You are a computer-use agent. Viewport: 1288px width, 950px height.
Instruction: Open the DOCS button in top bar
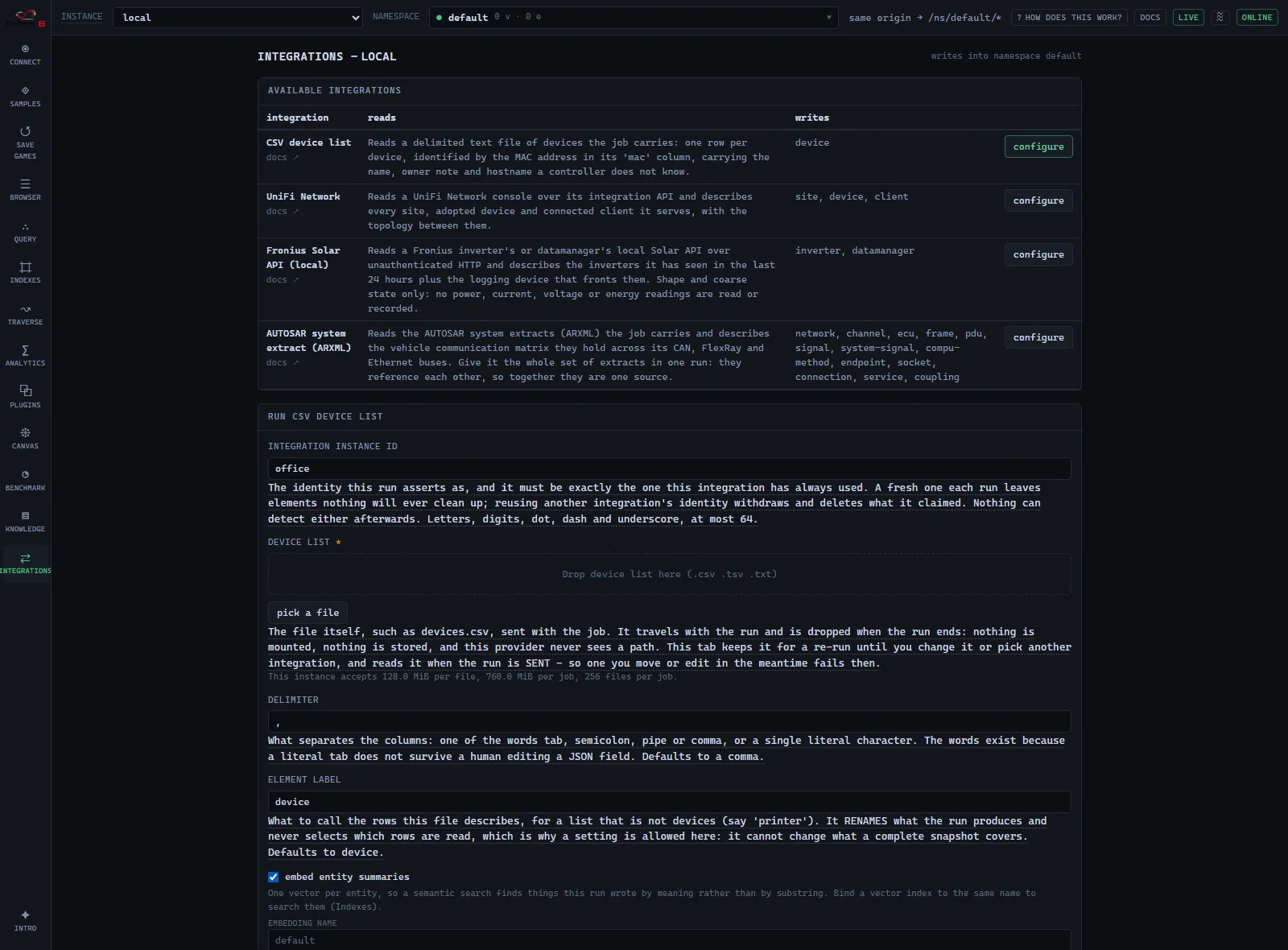1150,17
